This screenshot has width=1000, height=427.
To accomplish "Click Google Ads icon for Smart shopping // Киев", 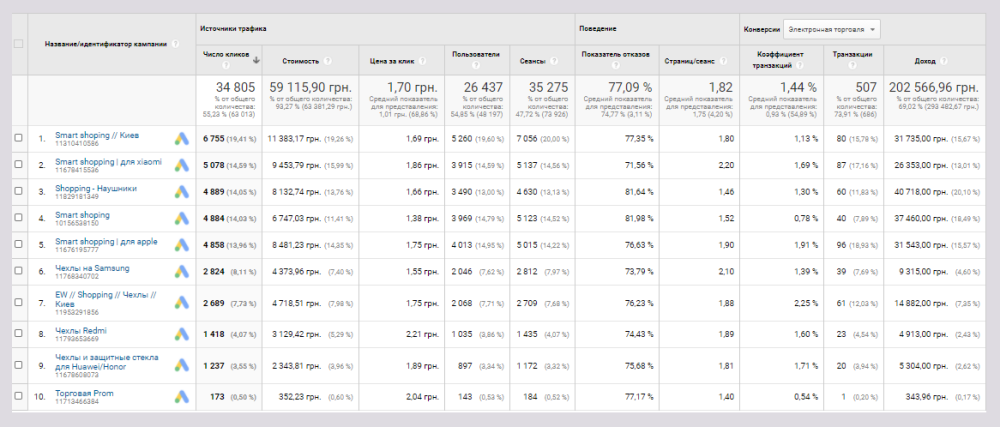I will 182,138.
